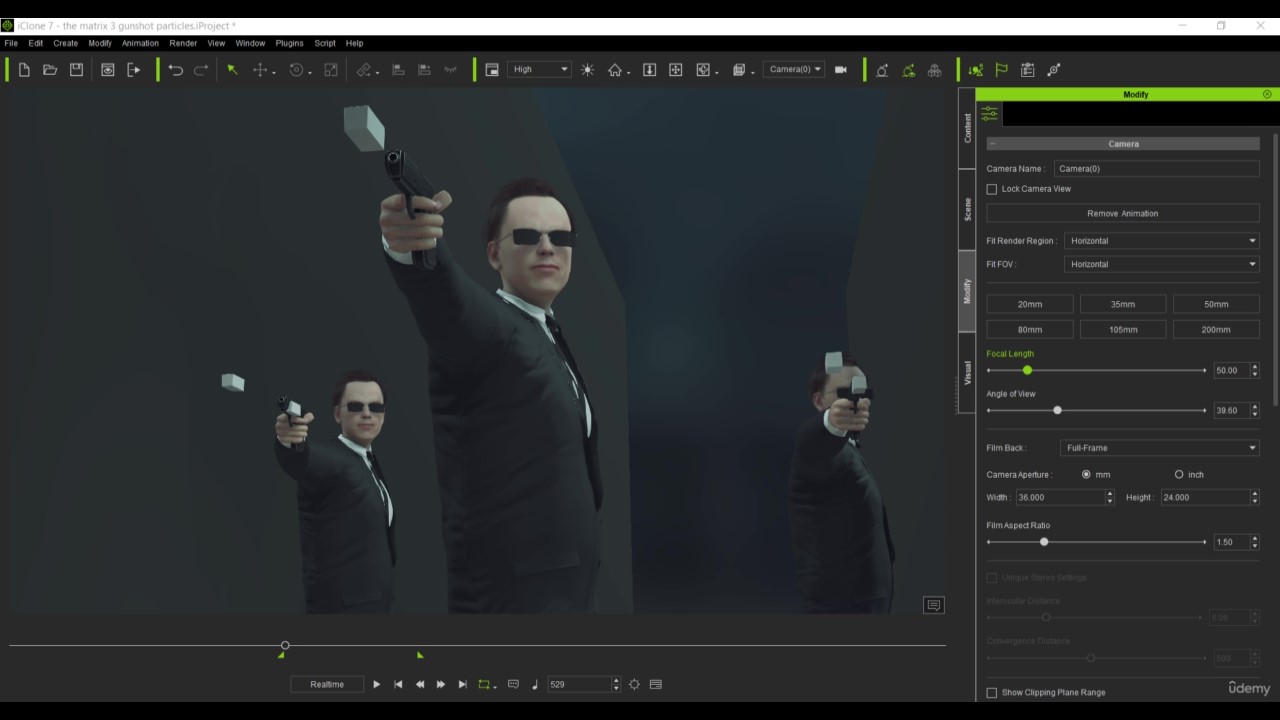Set lens to 35mm preset
This screenshot has width=1280, height=720.
coord(1122,304)
